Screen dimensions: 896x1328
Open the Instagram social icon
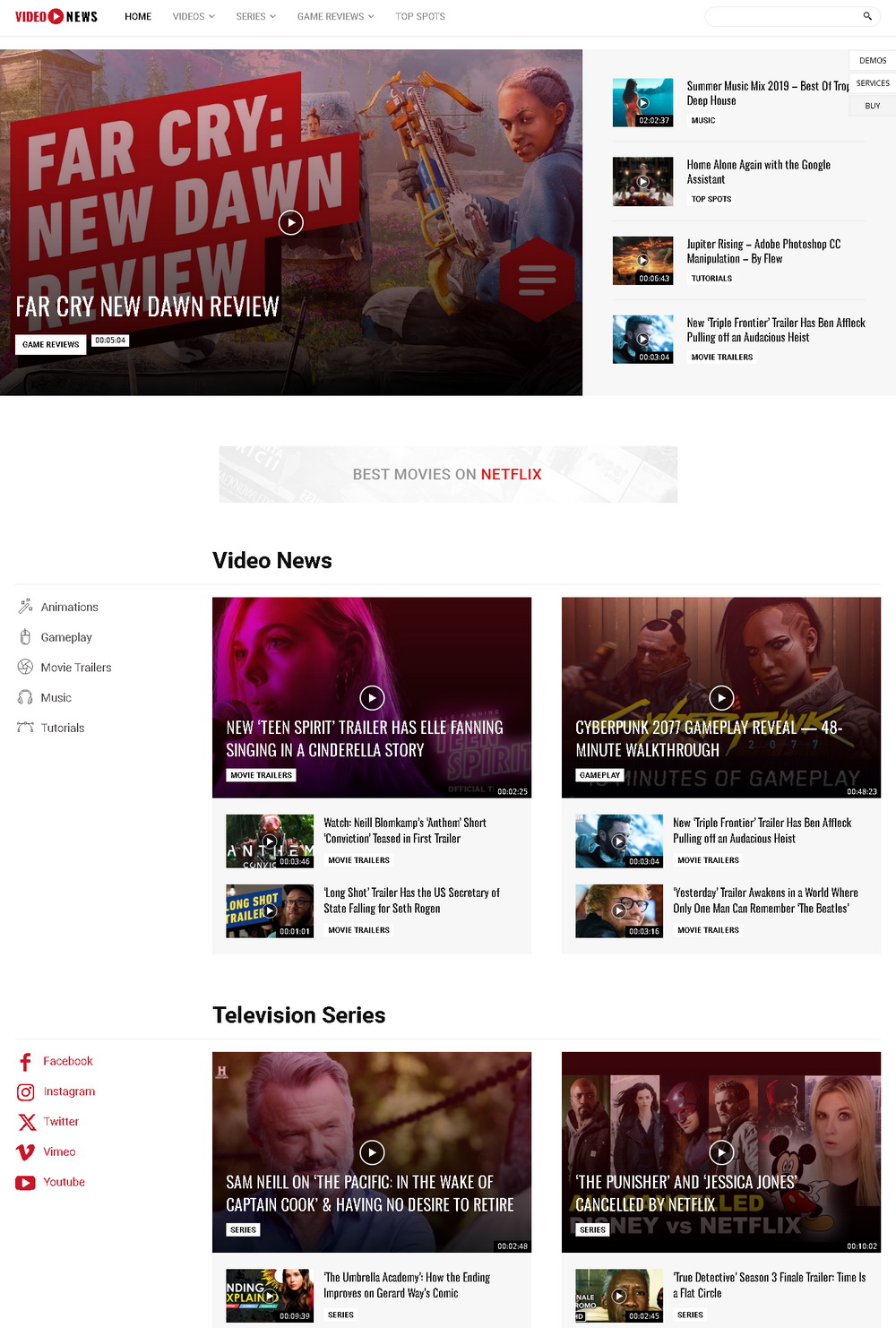[x=26, y=1092]
